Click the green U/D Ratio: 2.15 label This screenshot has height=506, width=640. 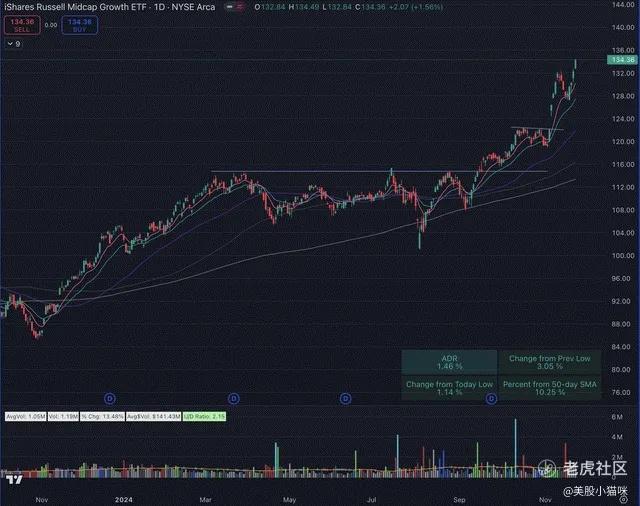point(204,417)
